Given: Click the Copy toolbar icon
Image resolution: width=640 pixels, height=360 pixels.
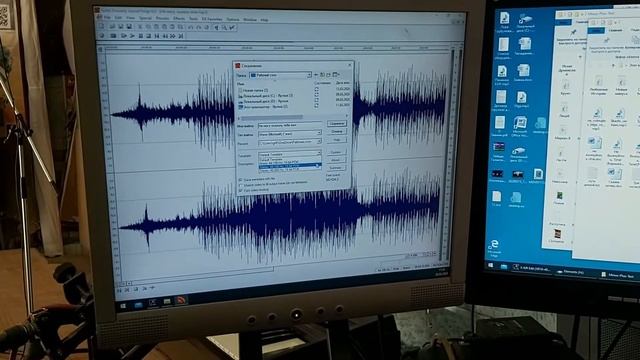Looking at the screenshot, I should point(148,27).
